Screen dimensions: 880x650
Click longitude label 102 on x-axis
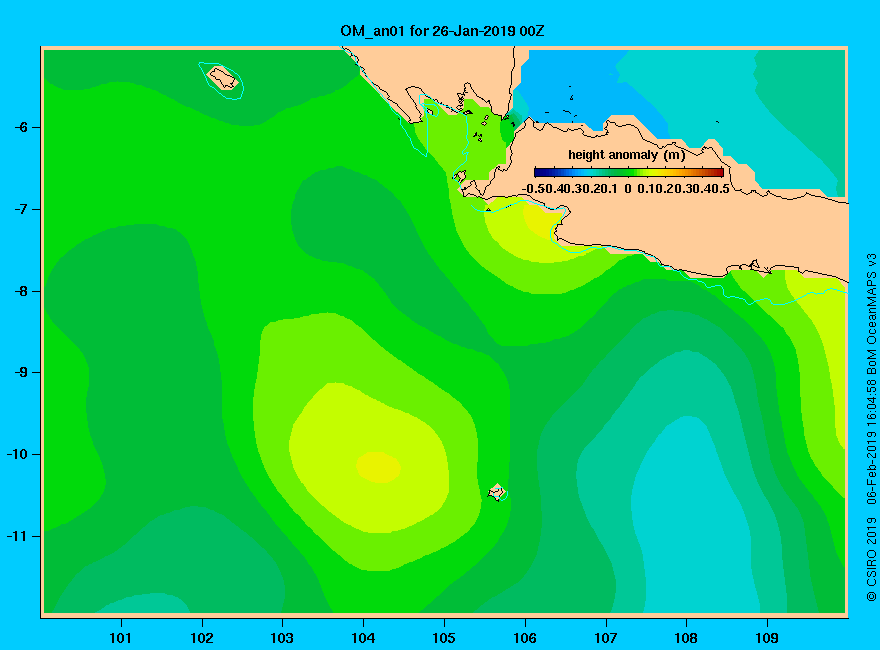201,638
